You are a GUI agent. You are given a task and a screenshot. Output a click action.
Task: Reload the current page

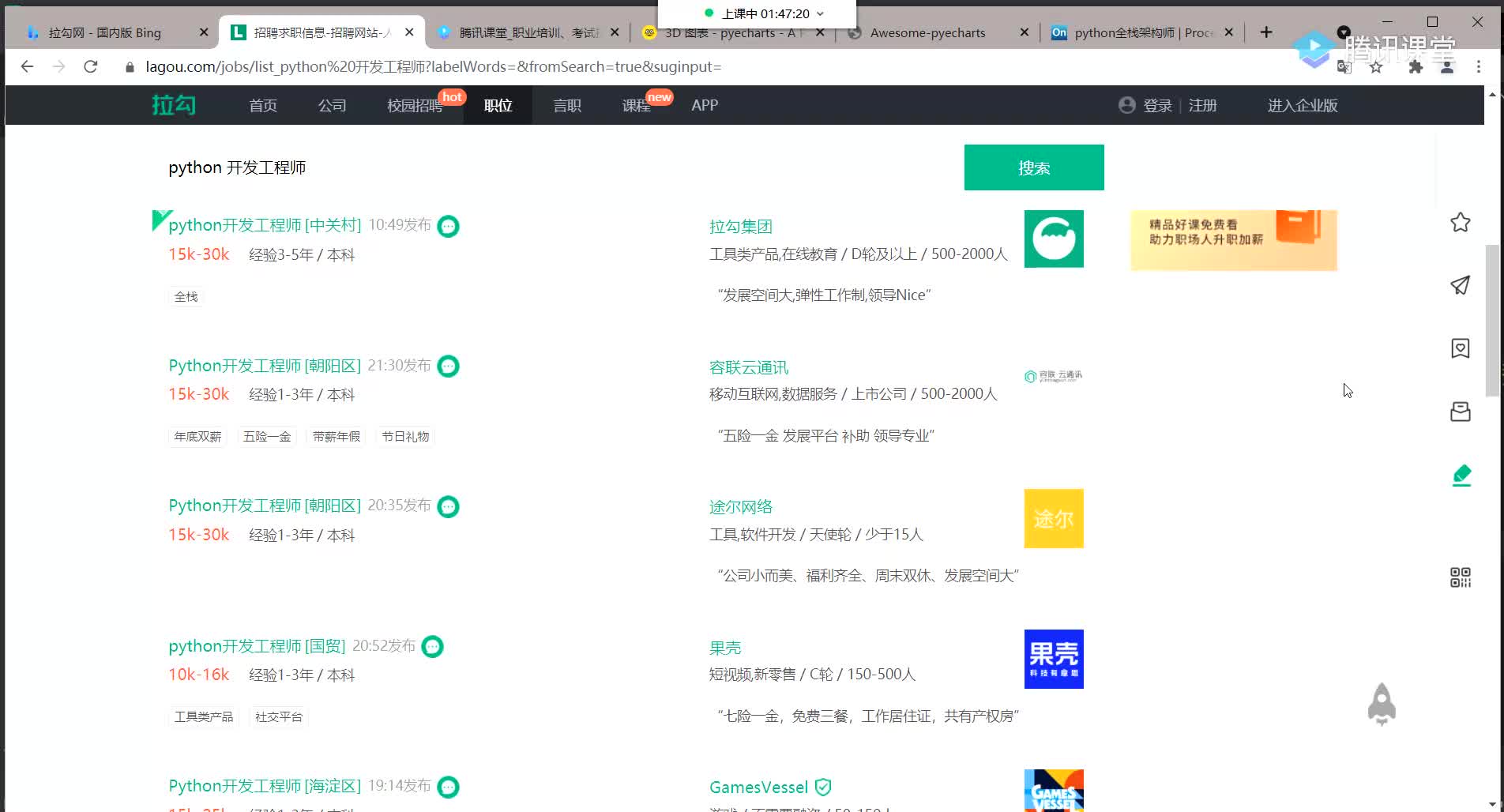[x=91, y=67]
